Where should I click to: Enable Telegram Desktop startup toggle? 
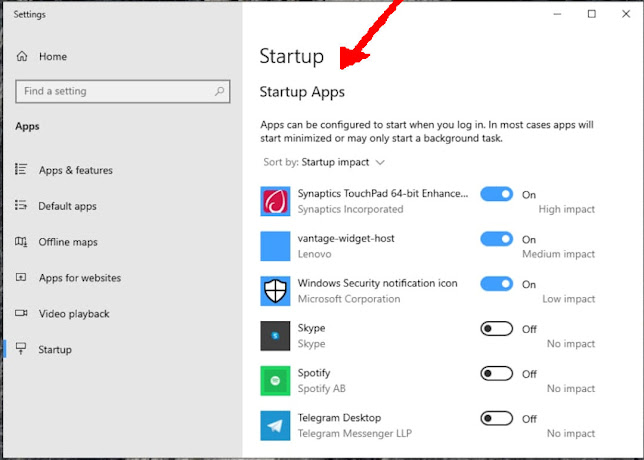(x=497, y=418)
